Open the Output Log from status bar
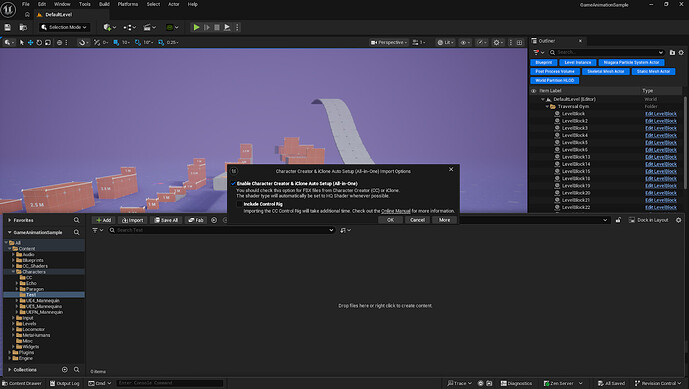 point(64,383)
